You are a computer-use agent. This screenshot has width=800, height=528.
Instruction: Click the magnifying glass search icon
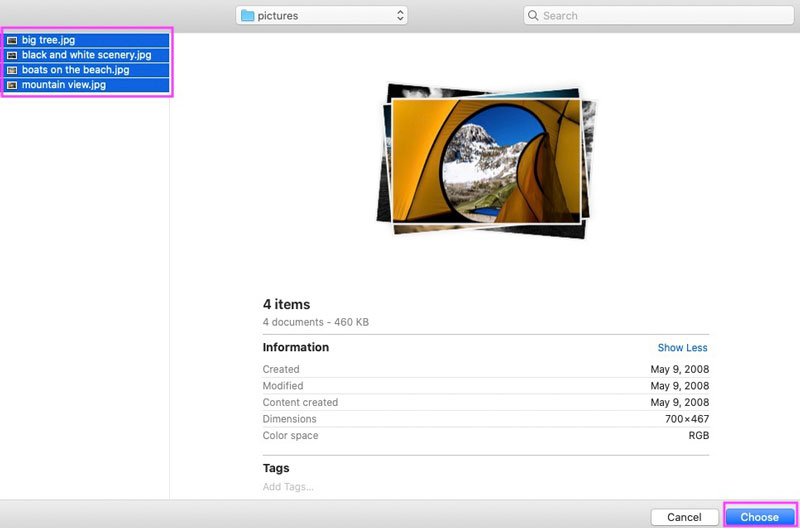[534, 16]
